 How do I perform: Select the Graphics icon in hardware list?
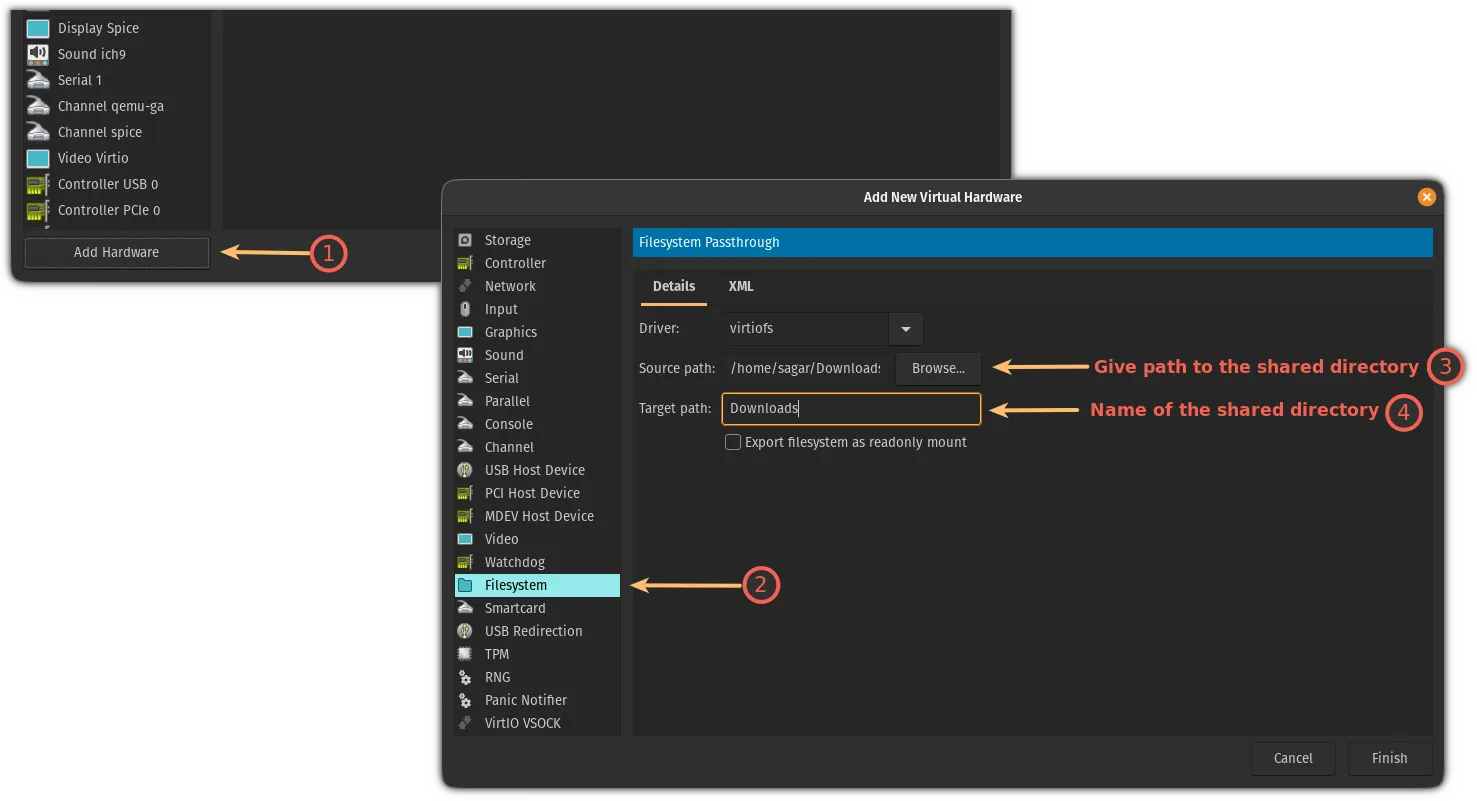point(465,332)
